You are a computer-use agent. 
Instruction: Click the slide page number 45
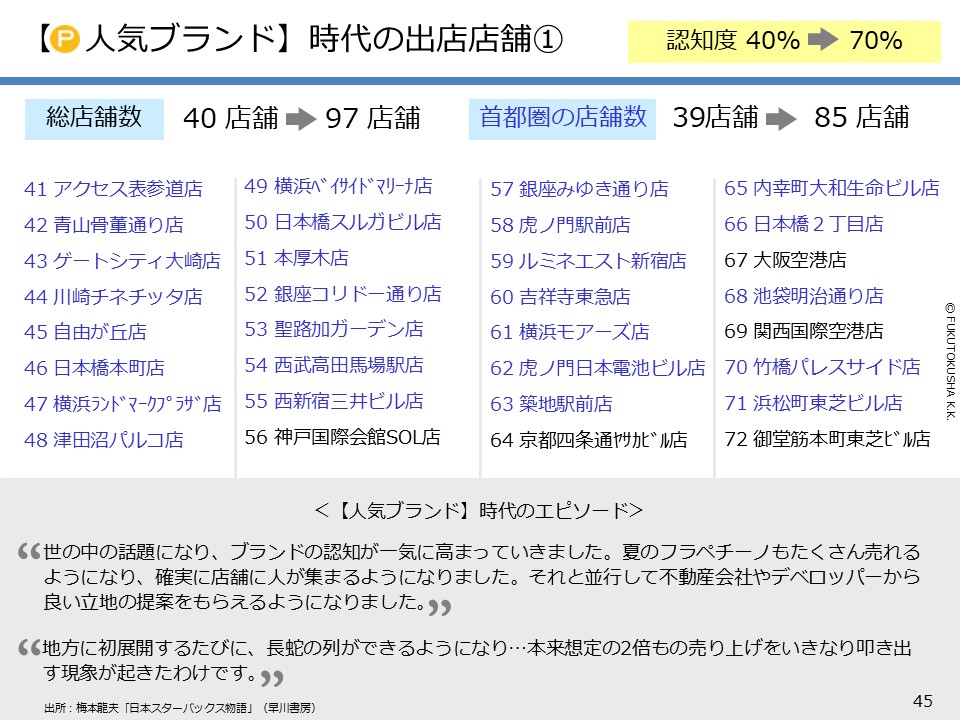tap(922, 700)
